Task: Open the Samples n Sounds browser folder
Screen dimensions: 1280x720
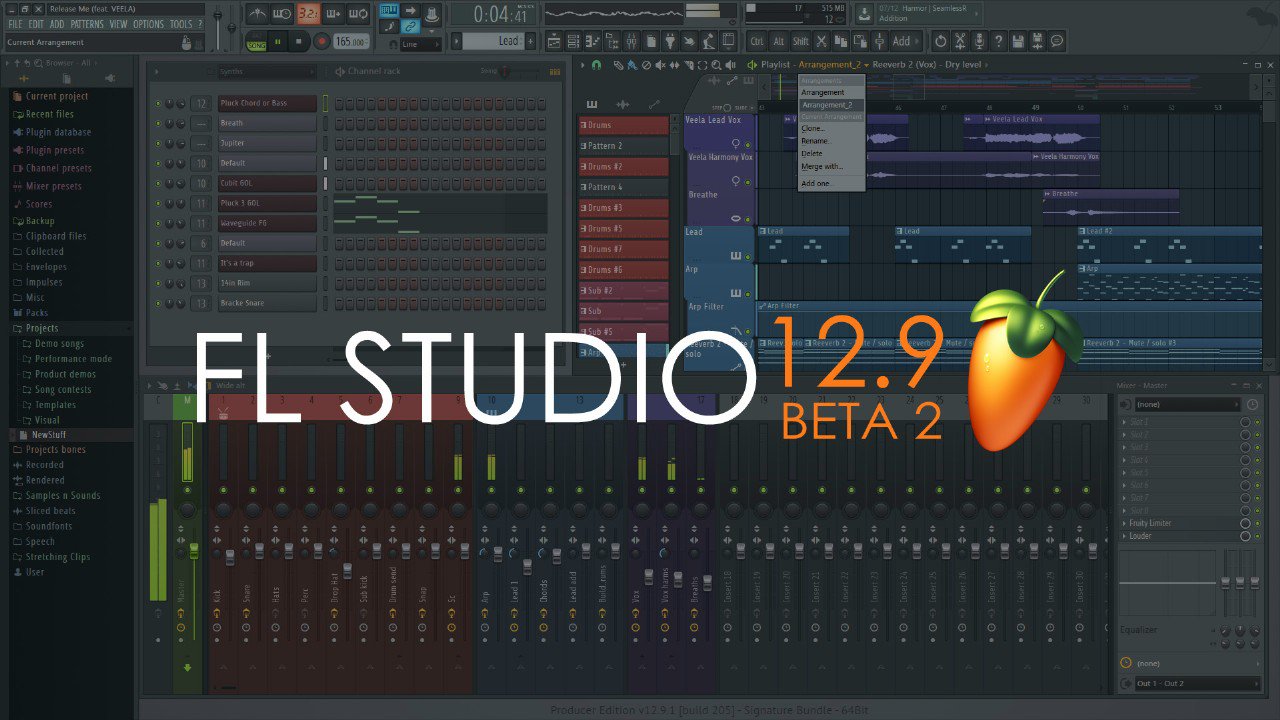Action: (63, 496)
